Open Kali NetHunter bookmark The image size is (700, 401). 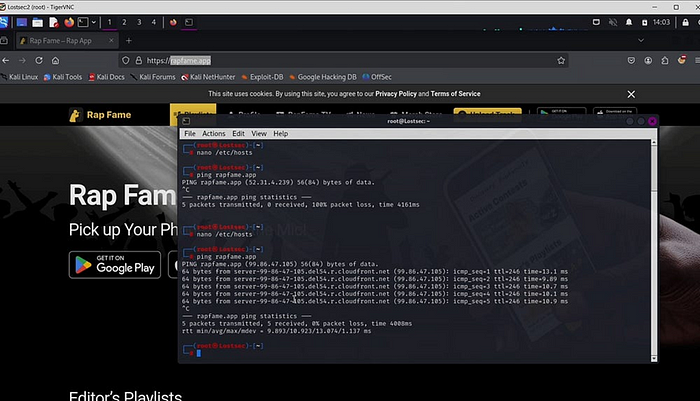point(208,77)
